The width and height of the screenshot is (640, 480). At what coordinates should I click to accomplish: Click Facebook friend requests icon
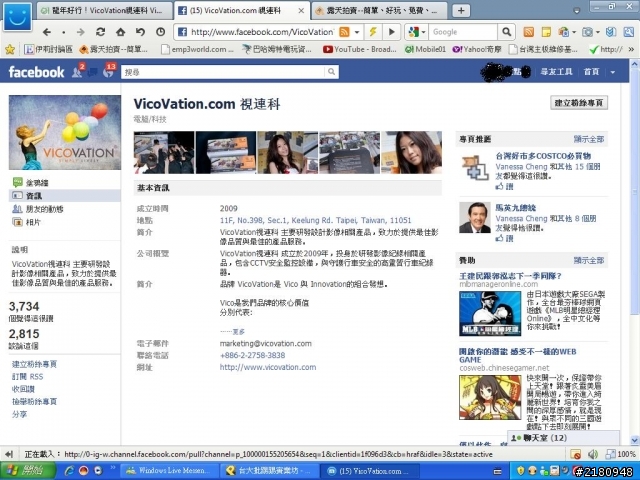click(x=77, y=72)
